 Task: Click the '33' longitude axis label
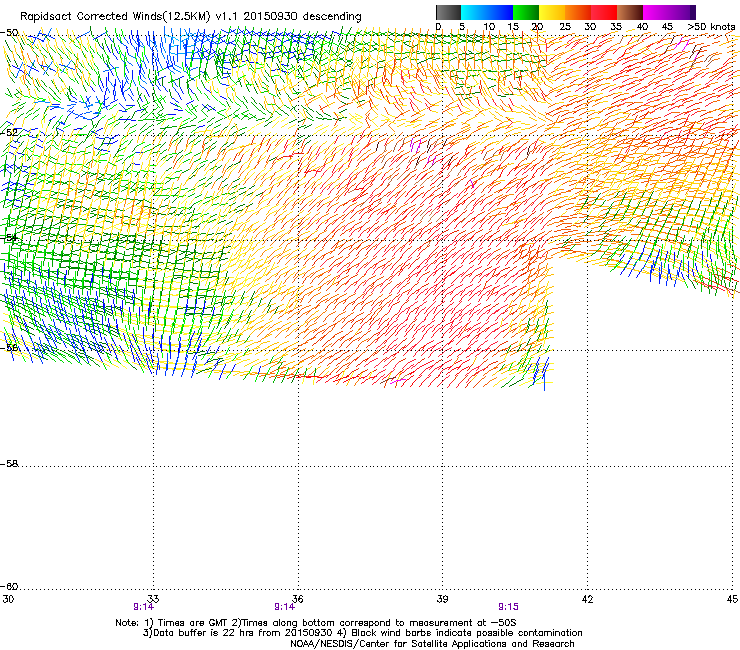153,599
